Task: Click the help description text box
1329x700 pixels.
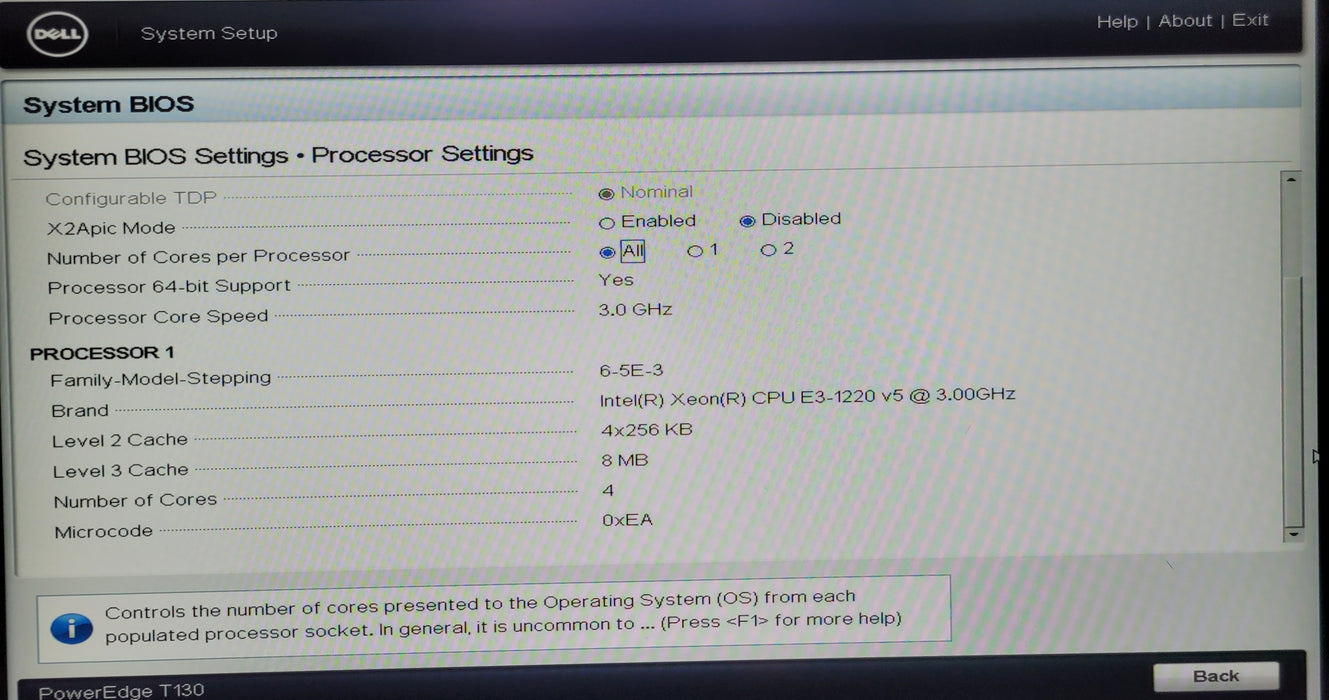Action: click(x=493, y=619)
